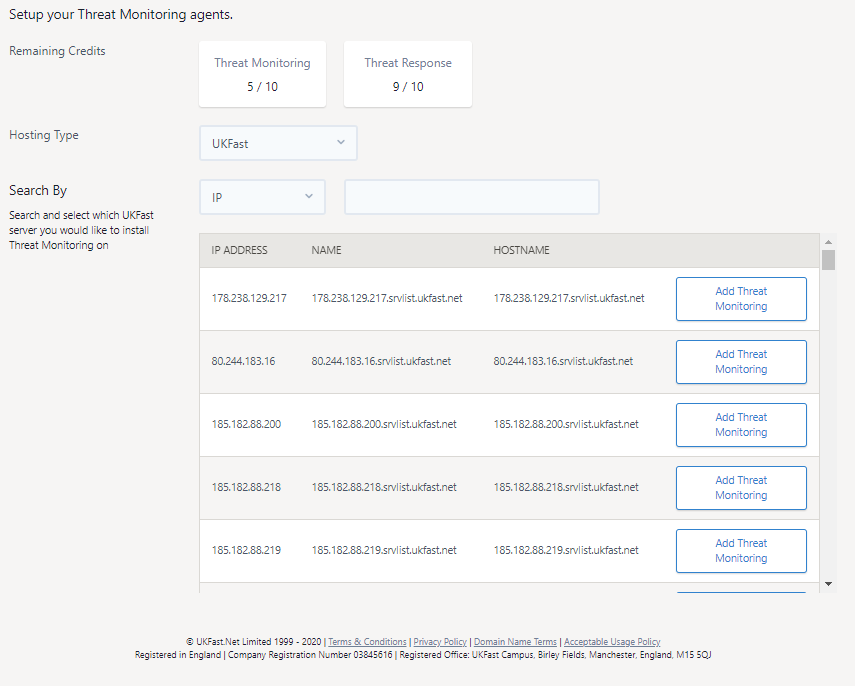Open the Privacy Policy link
The image size is (855, 686).
[440, 642]
